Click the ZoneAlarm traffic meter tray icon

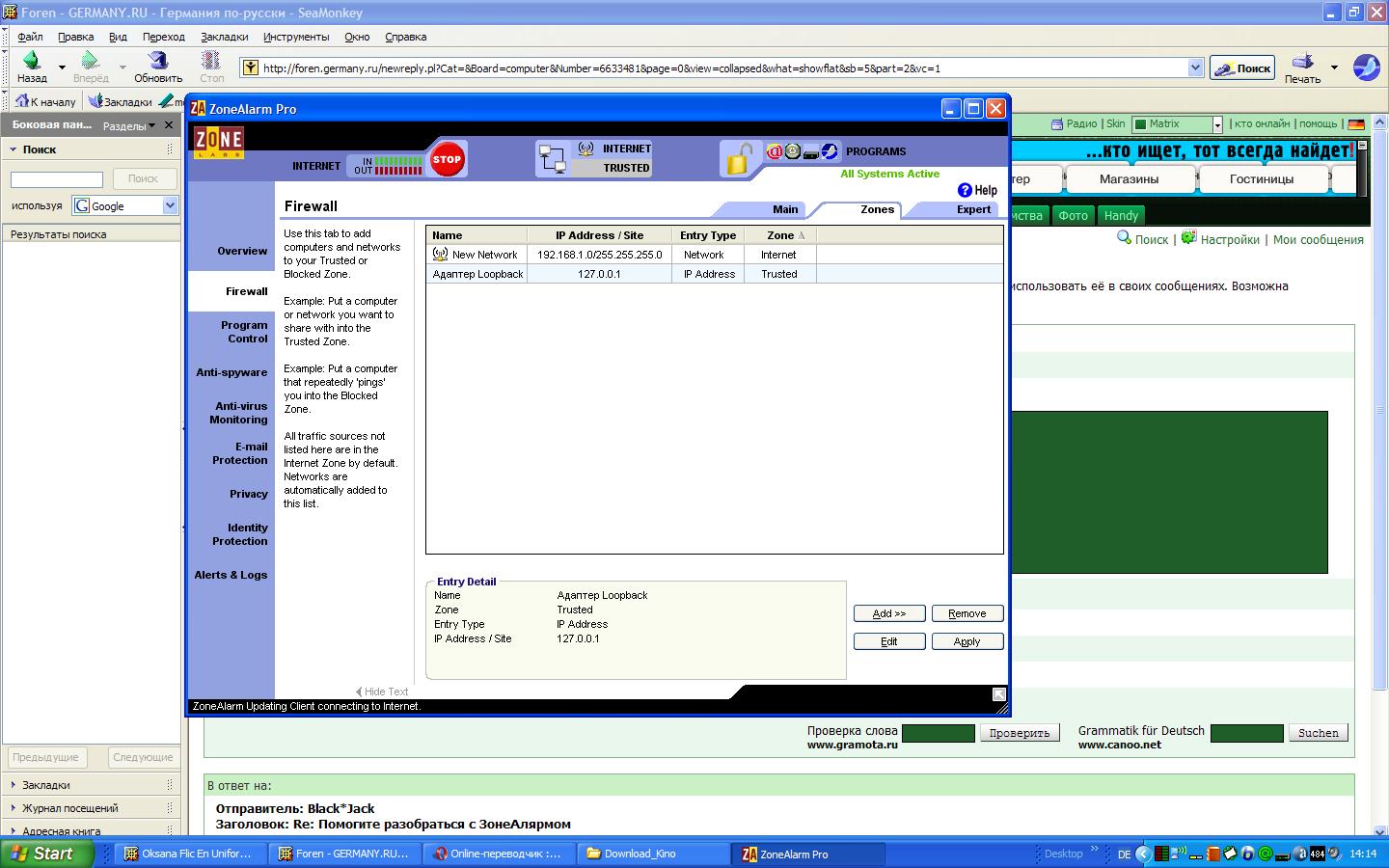1162,854
